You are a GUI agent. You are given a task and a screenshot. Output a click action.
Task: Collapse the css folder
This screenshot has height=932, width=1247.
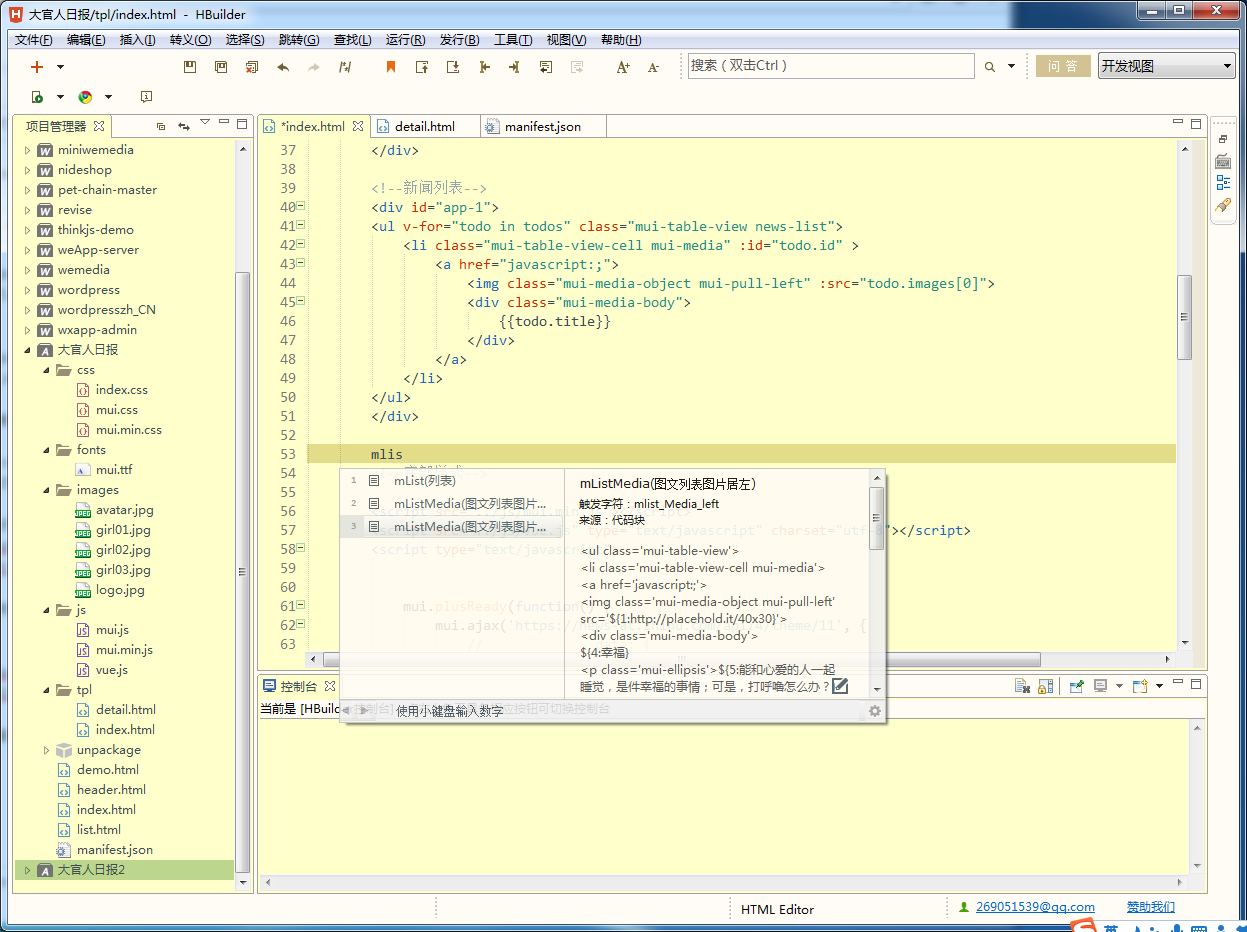click(x=47, y=370)
